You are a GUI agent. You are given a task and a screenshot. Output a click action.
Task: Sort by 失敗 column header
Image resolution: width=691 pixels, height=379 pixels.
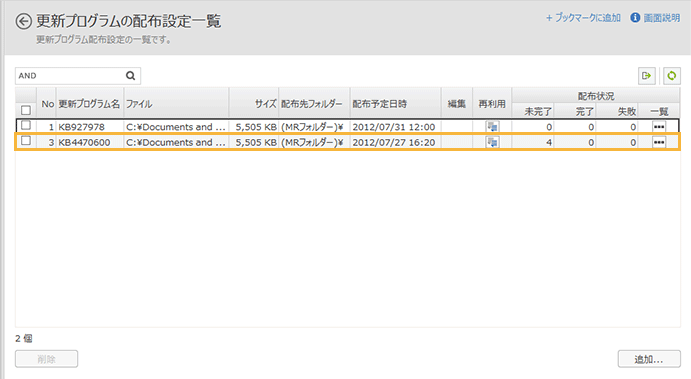[617, 111]
